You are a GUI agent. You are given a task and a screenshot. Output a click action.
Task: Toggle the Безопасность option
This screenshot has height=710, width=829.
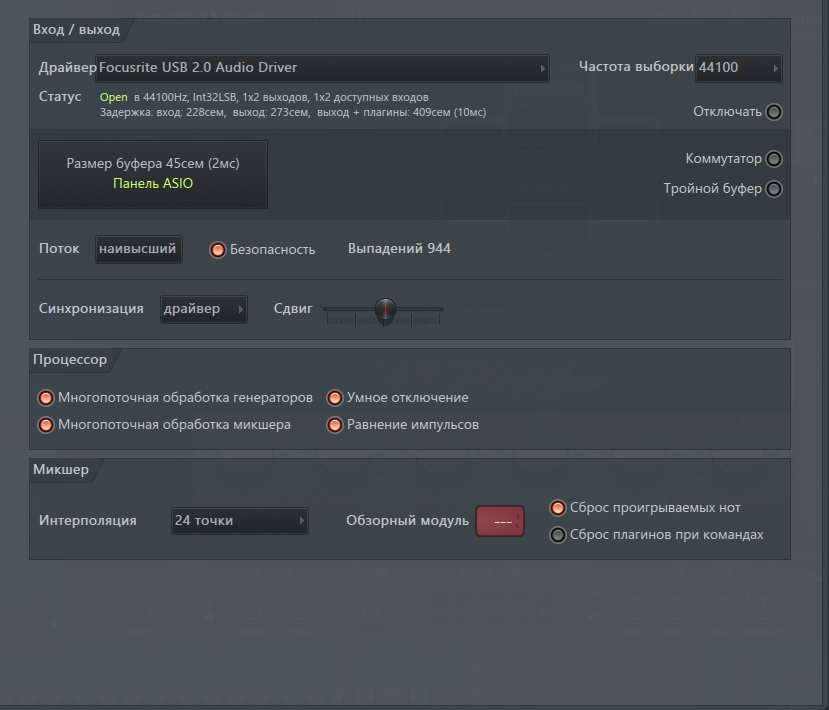click(x=217, y=250)
